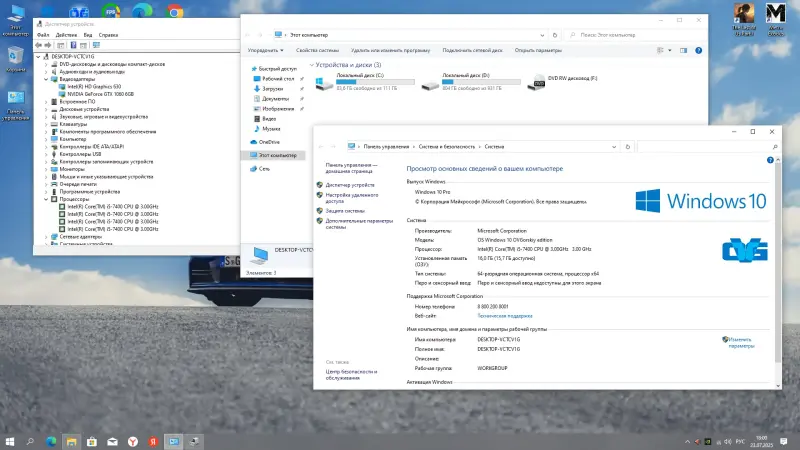The width and height of the screenshot is (800, 450).
Task: Click Диспетчер устройств link in System window
Action: [350, 185]
